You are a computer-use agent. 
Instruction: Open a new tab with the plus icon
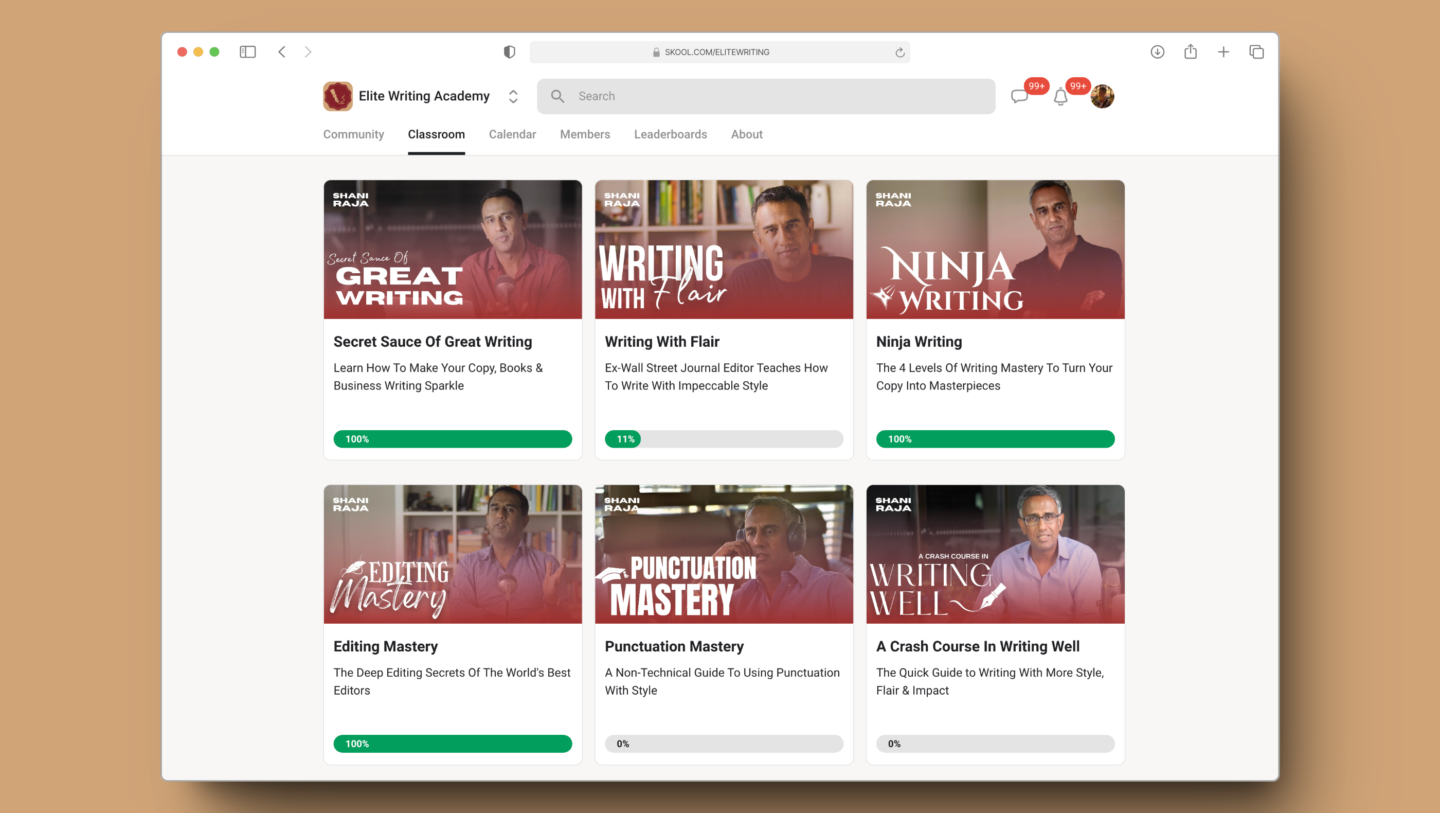click(x=1223, y=51)
